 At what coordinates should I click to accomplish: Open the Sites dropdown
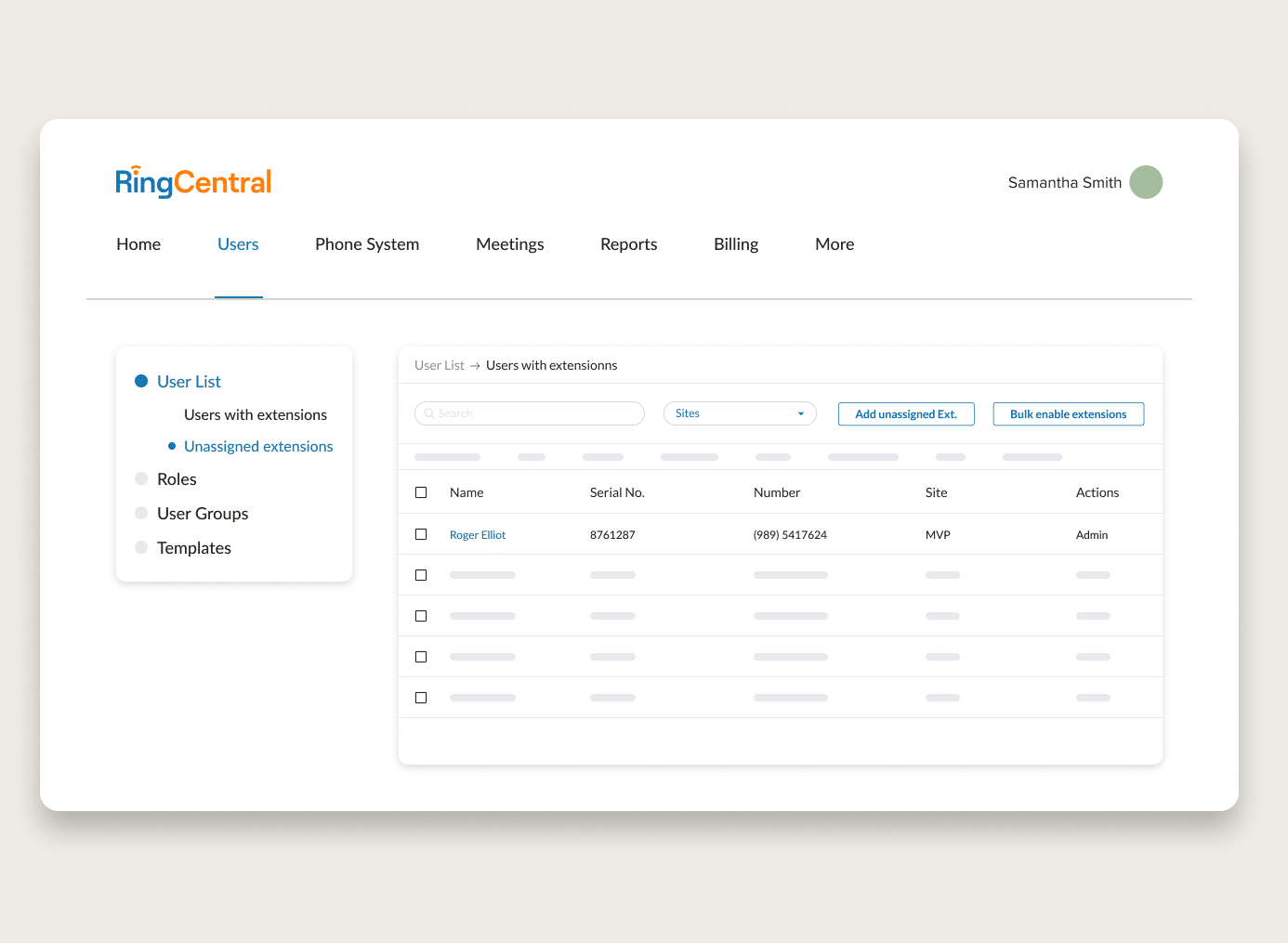(x=740, y=413)
